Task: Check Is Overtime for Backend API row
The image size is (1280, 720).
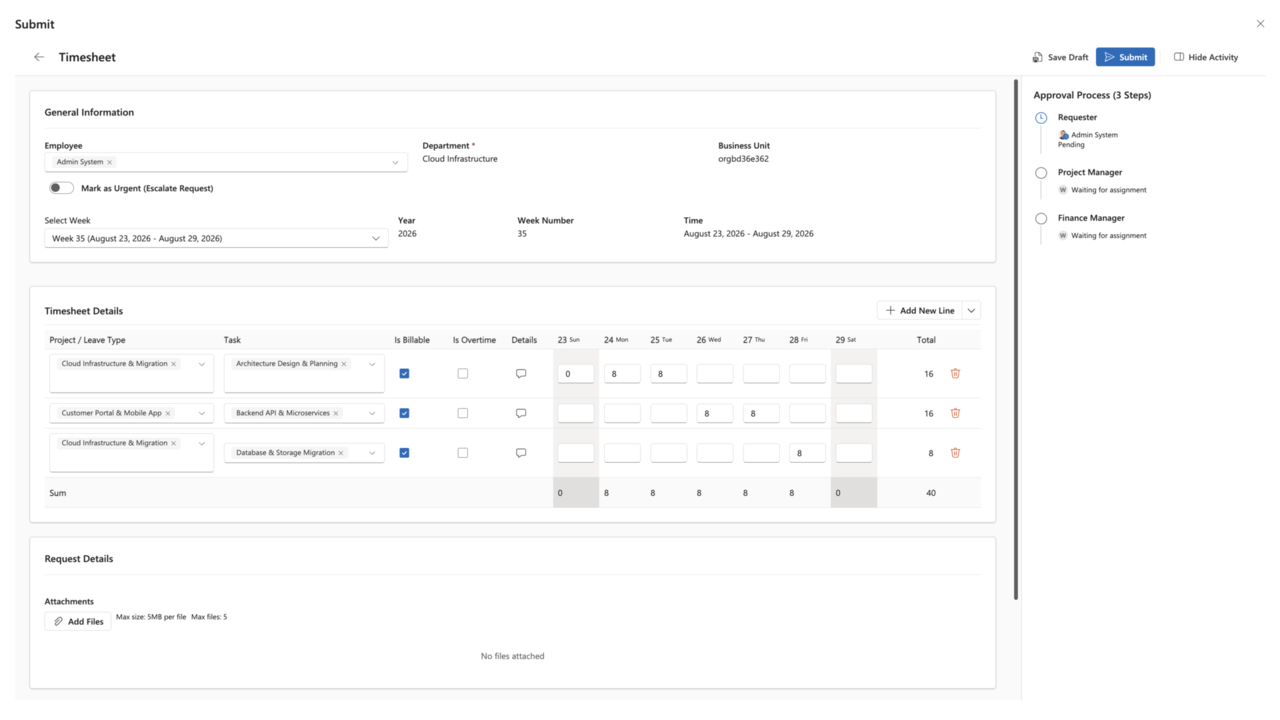Action: tap(462, 413)
